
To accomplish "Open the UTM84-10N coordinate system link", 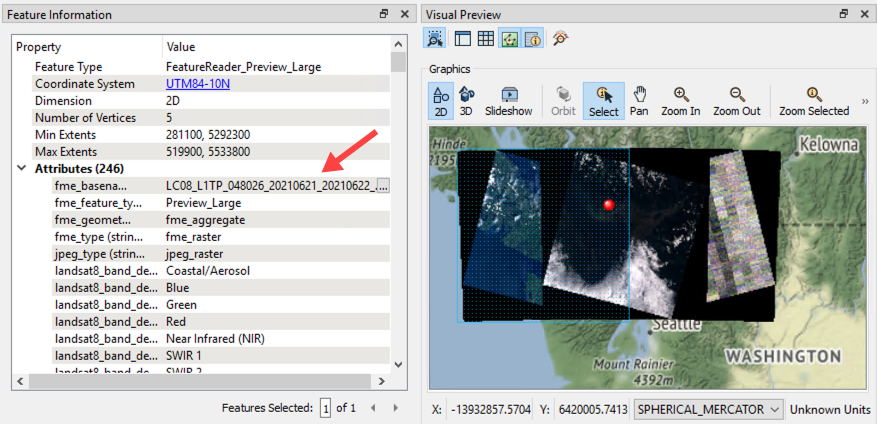I will [x=198, y=84].
